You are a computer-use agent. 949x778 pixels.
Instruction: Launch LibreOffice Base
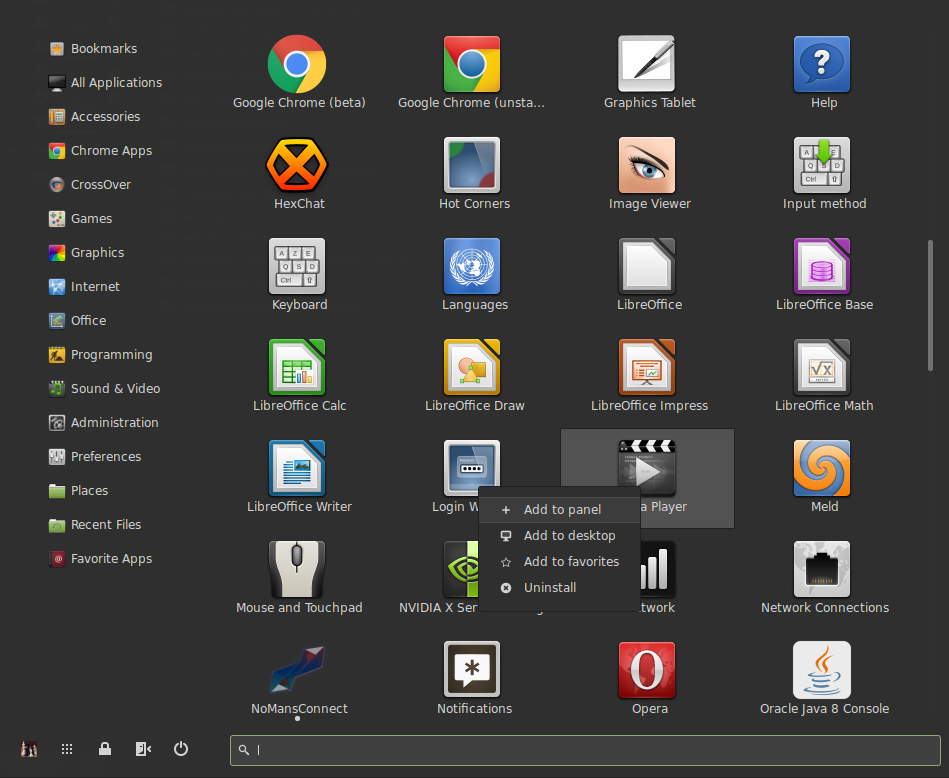822,274
